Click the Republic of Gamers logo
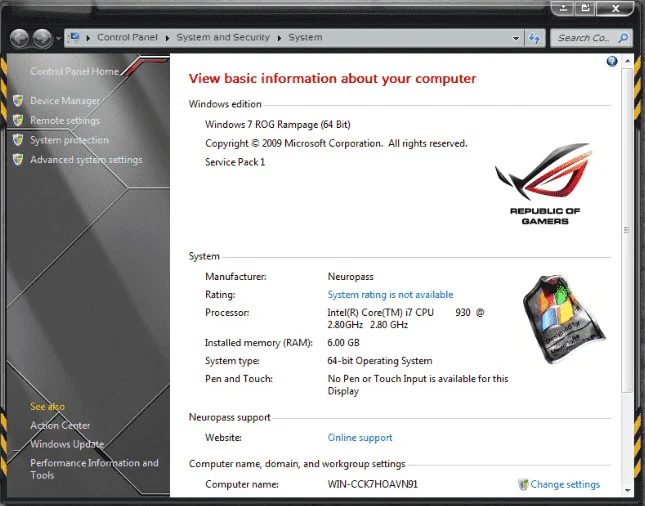Image resolution: width=645 pixels, height=506 pixels. tap(545, 184)
